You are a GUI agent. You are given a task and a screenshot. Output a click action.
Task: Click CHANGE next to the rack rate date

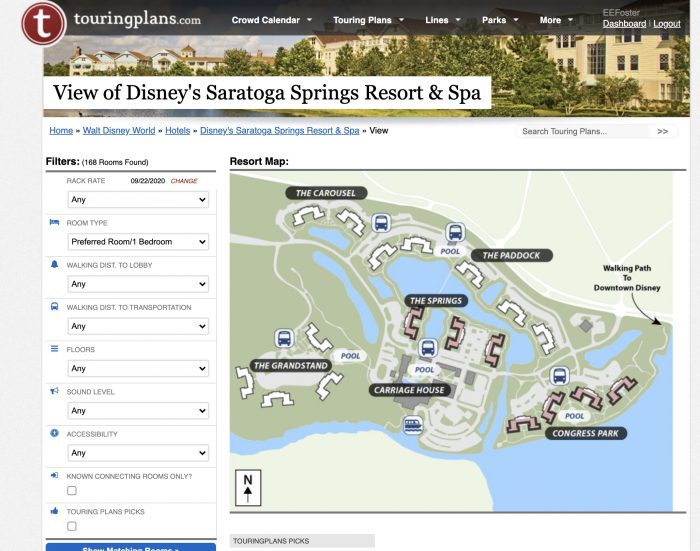[x=184, y=181]
